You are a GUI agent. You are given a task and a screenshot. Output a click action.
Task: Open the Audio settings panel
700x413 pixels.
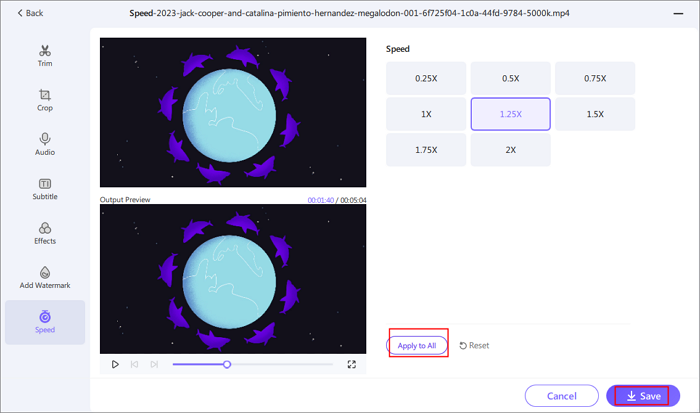[45, 145]
